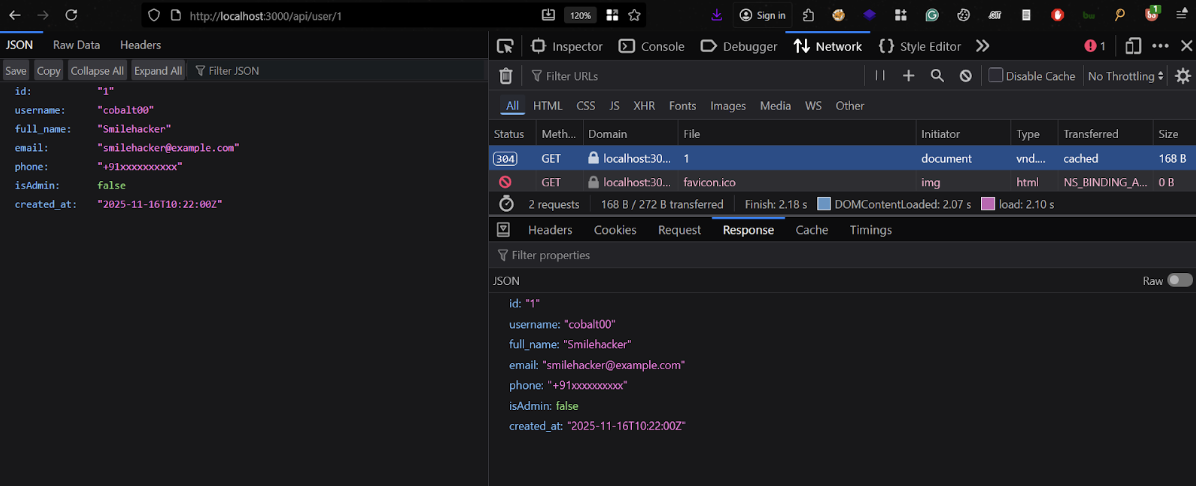Open the Timings details tab

pyautogui.click(x=870, y=230)
